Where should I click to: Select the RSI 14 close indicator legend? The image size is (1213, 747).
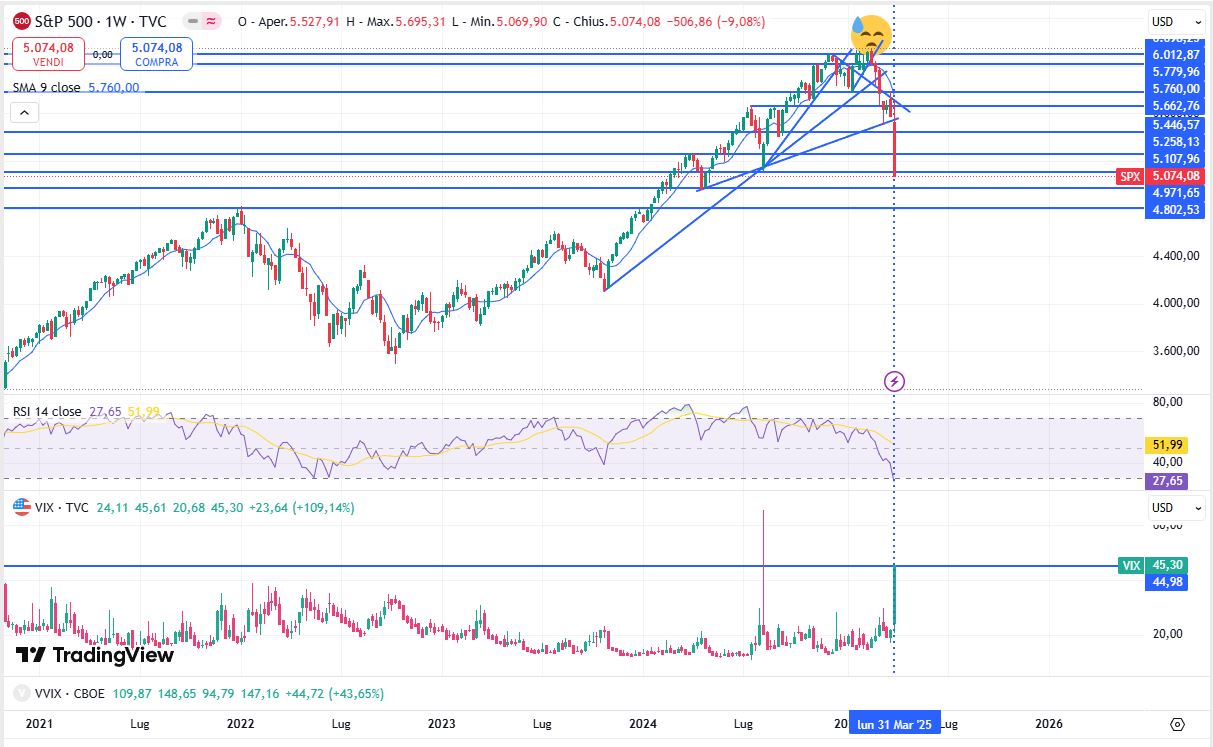point(47,412)
